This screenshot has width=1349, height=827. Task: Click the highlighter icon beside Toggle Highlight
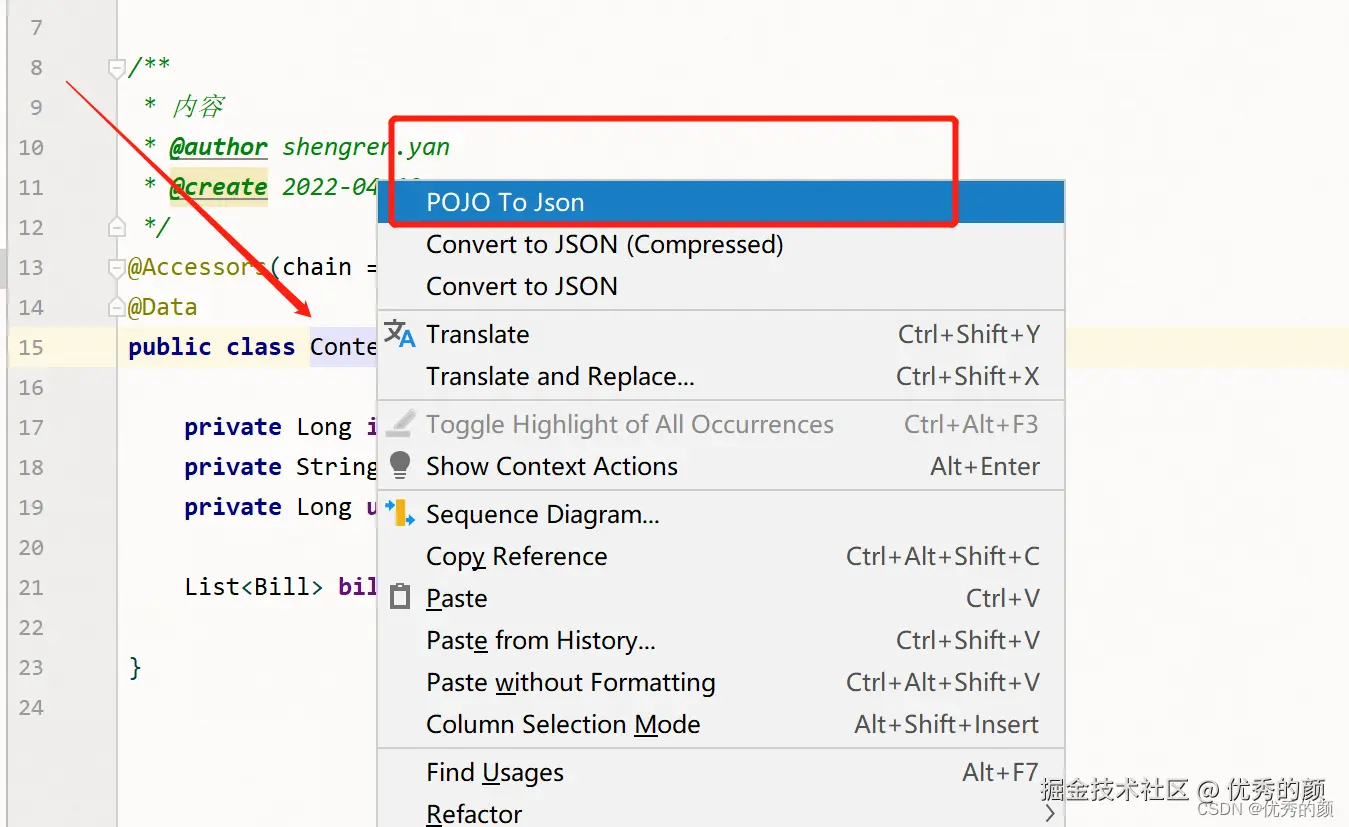[400, 425]
